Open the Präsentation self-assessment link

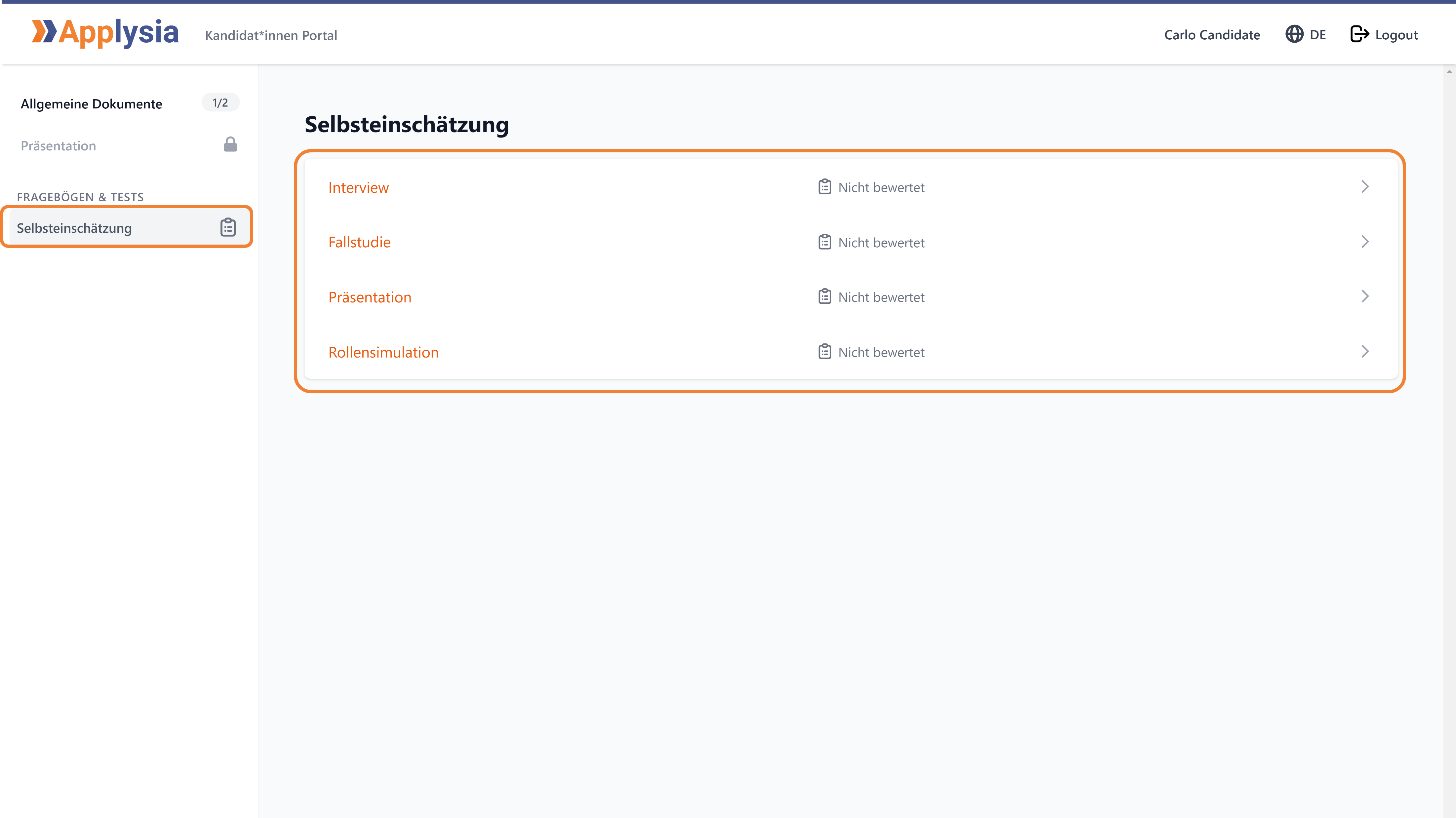pyautogui.click(x=370, y=297)
